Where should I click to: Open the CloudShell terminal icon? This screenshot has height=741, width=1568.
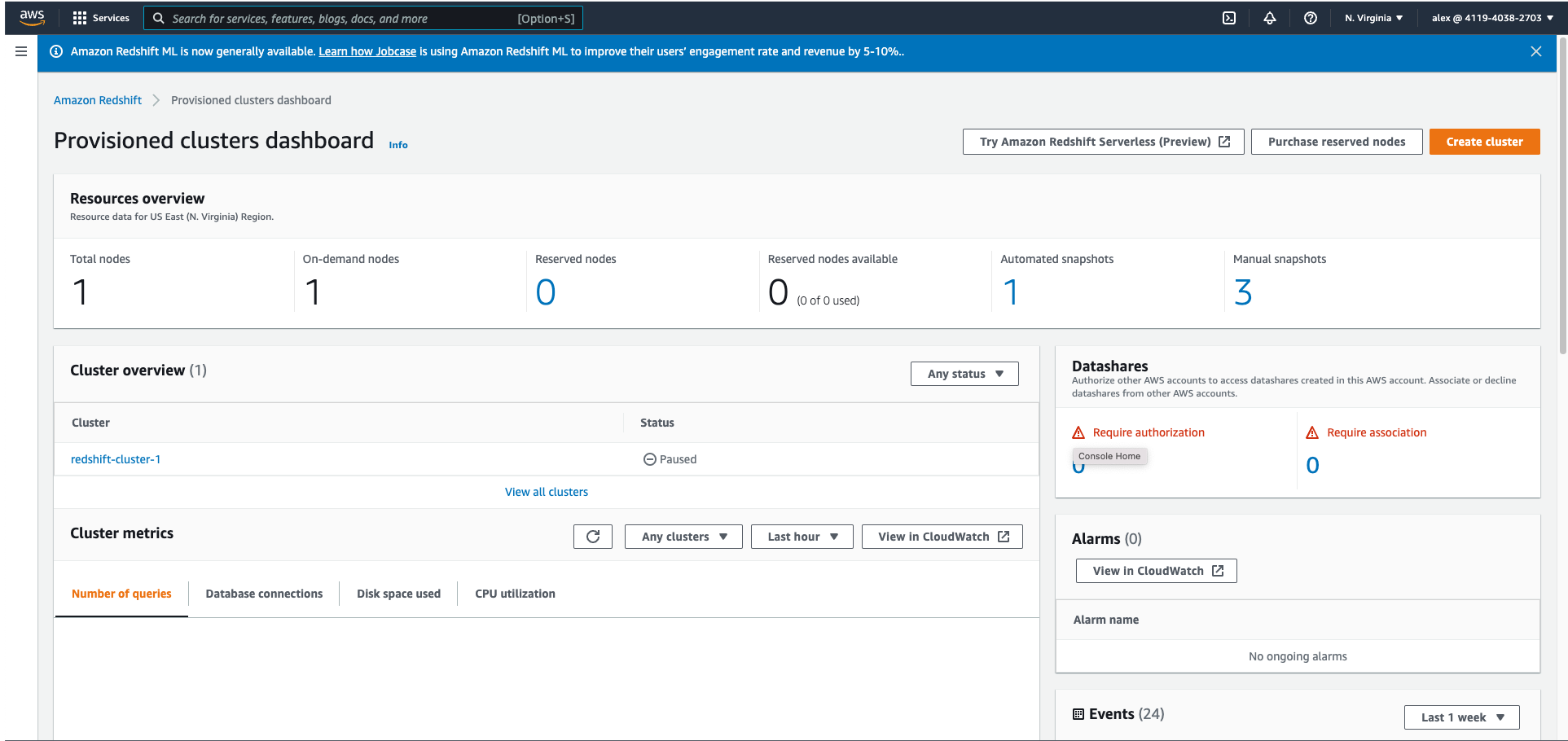tap(1229, 18)
